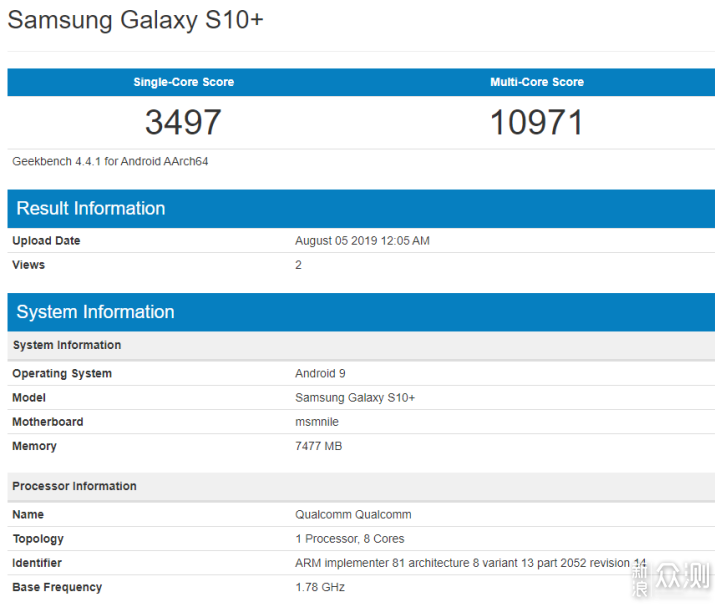Click the Memory value 7477 MB
This screenshot has width=720, height=607.
[x=318, y=446]
